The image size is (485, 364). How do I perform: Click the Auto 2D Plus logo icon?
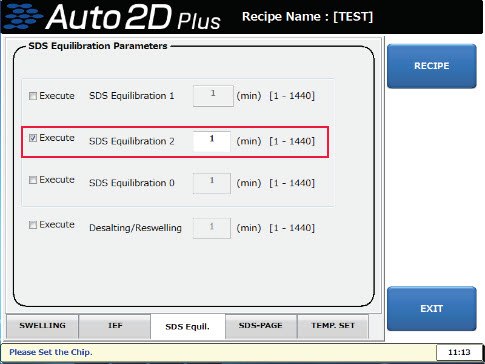tap(23, 16)
